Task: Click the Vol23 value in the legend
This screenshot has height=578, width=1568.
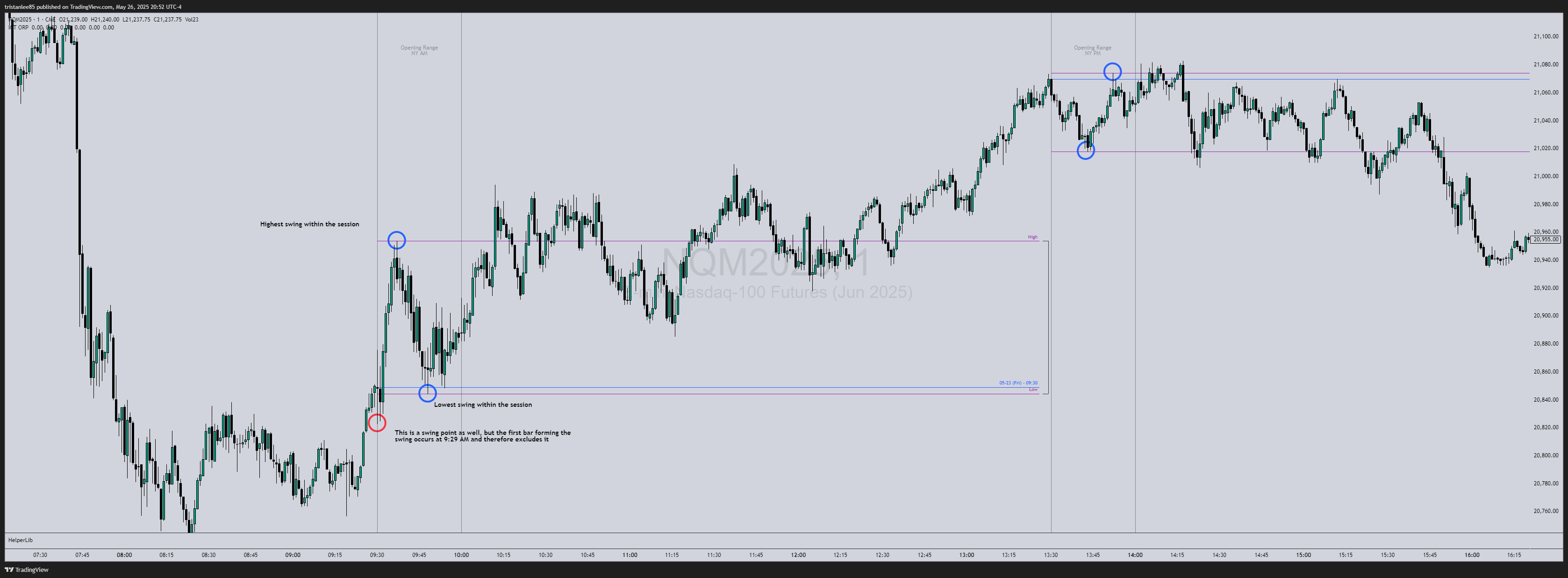Action: (x=192, y=20)
